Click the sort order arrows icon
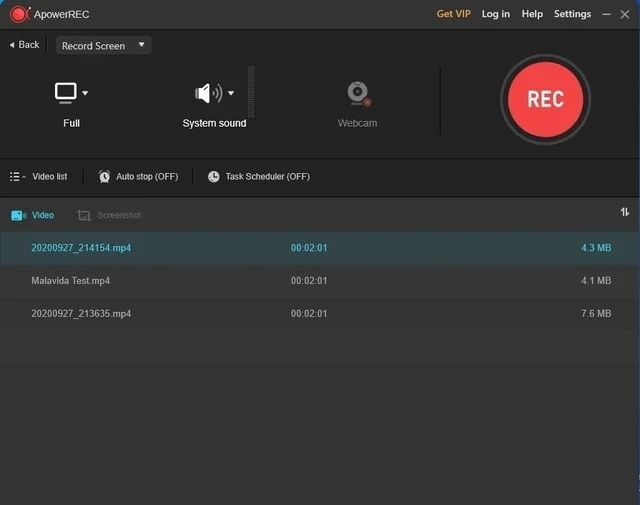Viewport: 640px width, 505px height. pos(624,212)
